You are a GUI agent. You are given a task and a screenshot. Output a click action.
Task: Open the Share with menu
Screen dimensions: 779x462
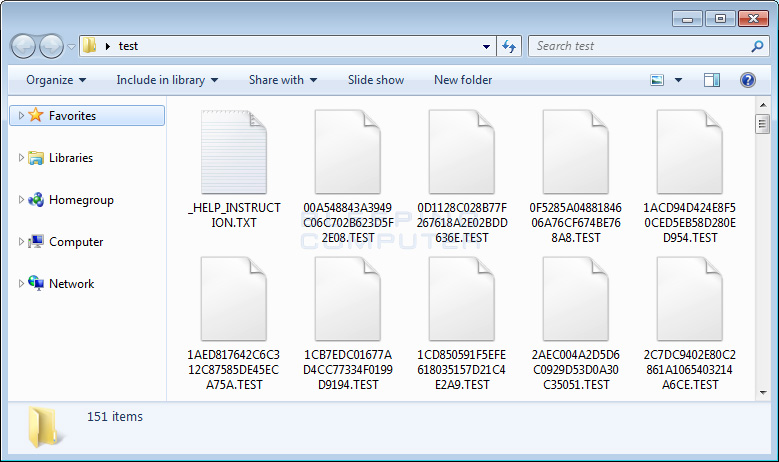point(283,80)
